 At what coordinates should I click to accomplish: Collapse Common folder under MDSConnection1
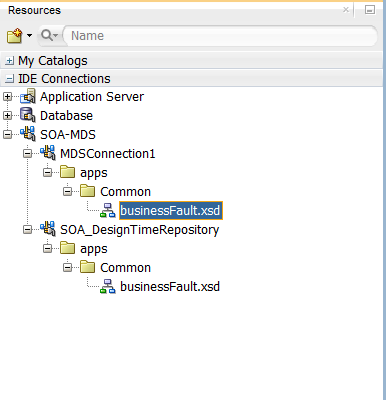(x=68, y=191)
